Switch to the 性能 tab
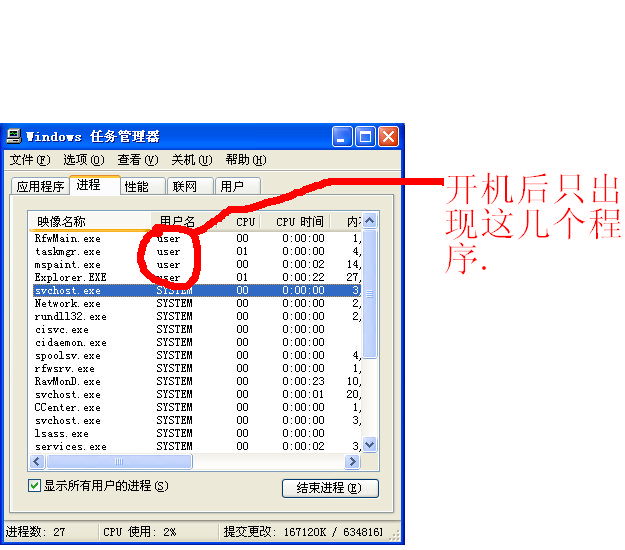 [x=143, y=187]
